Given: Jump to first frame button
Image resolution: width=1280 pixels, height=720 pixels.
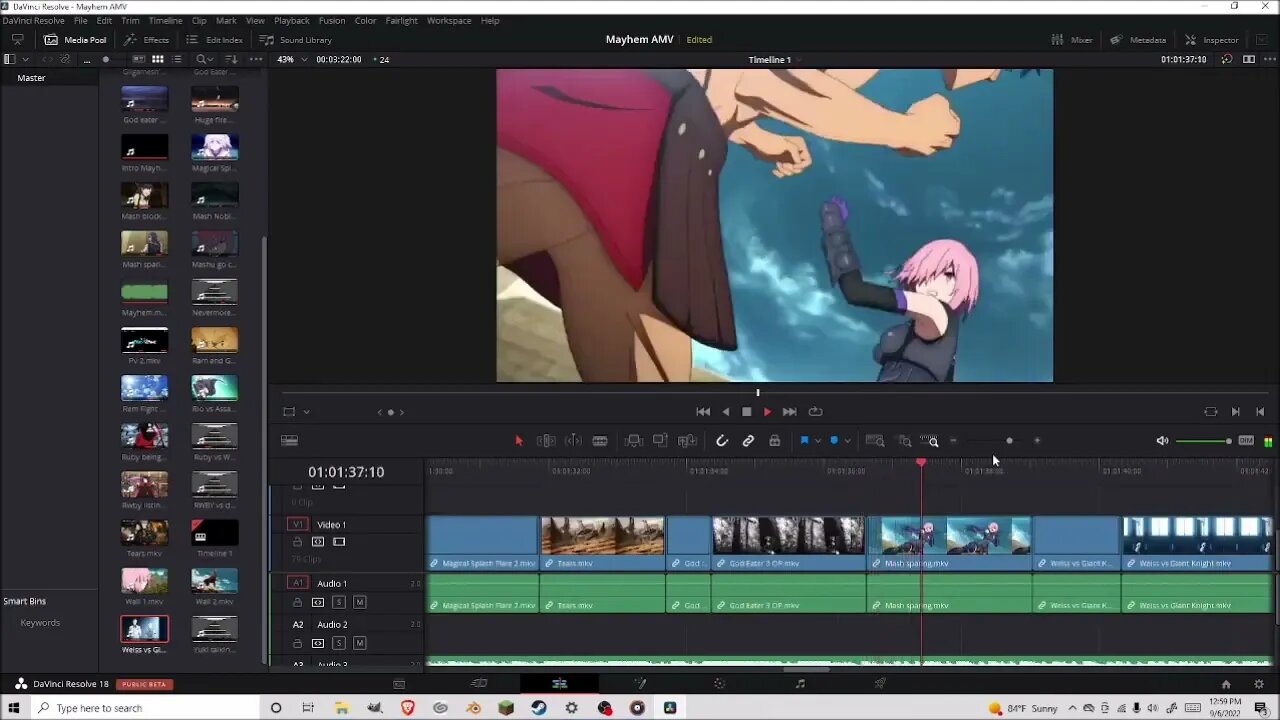Looking at the screenshot, I should (x=703, y=412).
